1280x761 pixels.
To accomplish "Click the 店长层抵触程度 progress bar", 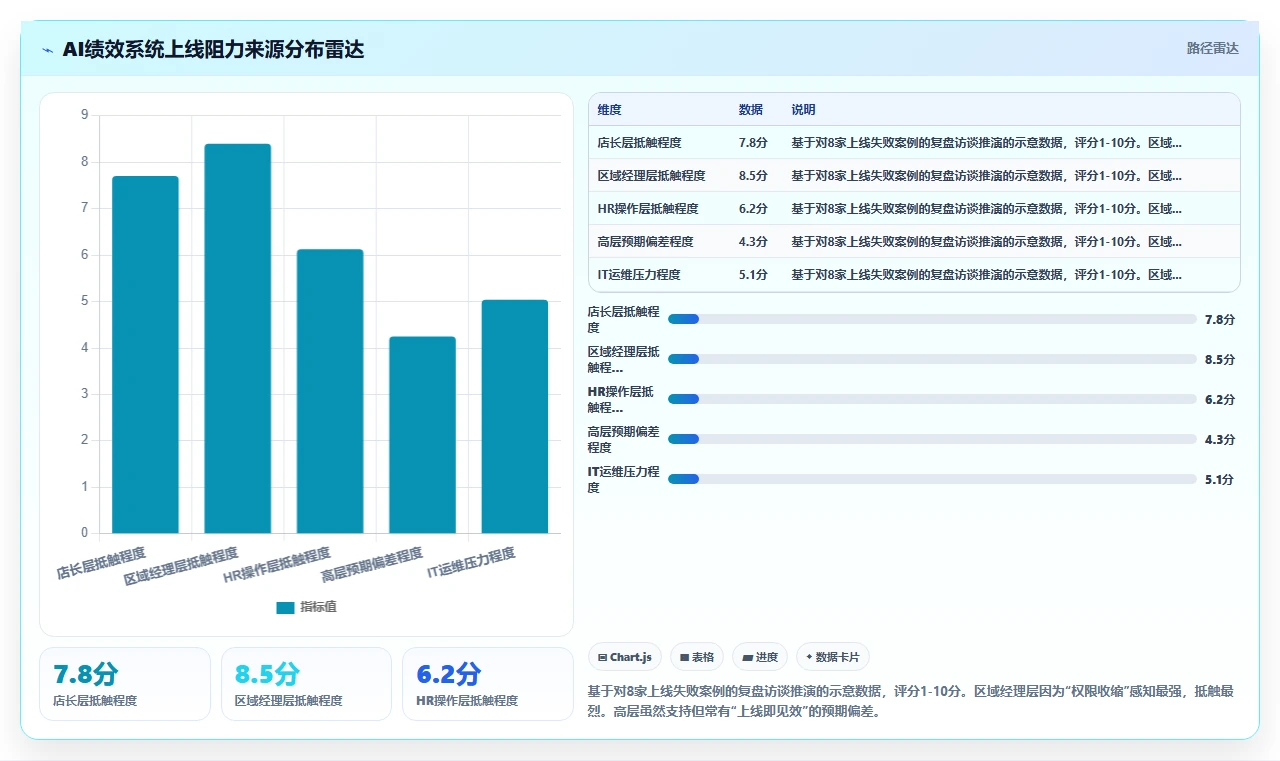I will click(x=932, y=319).
